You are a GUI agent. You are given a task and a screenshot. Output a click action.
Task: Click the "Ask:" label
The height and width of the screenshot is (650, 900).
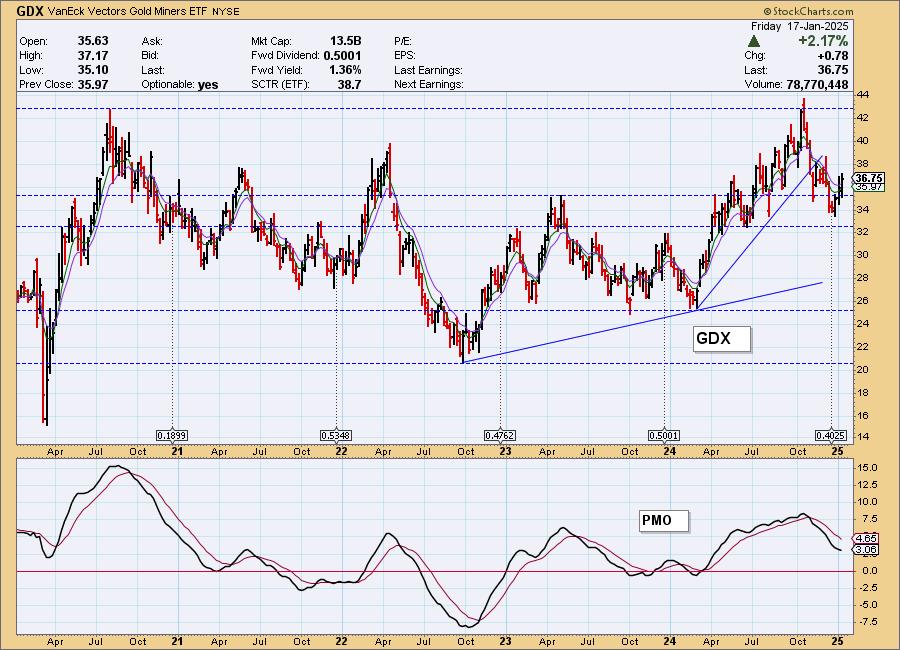(152, 41)
